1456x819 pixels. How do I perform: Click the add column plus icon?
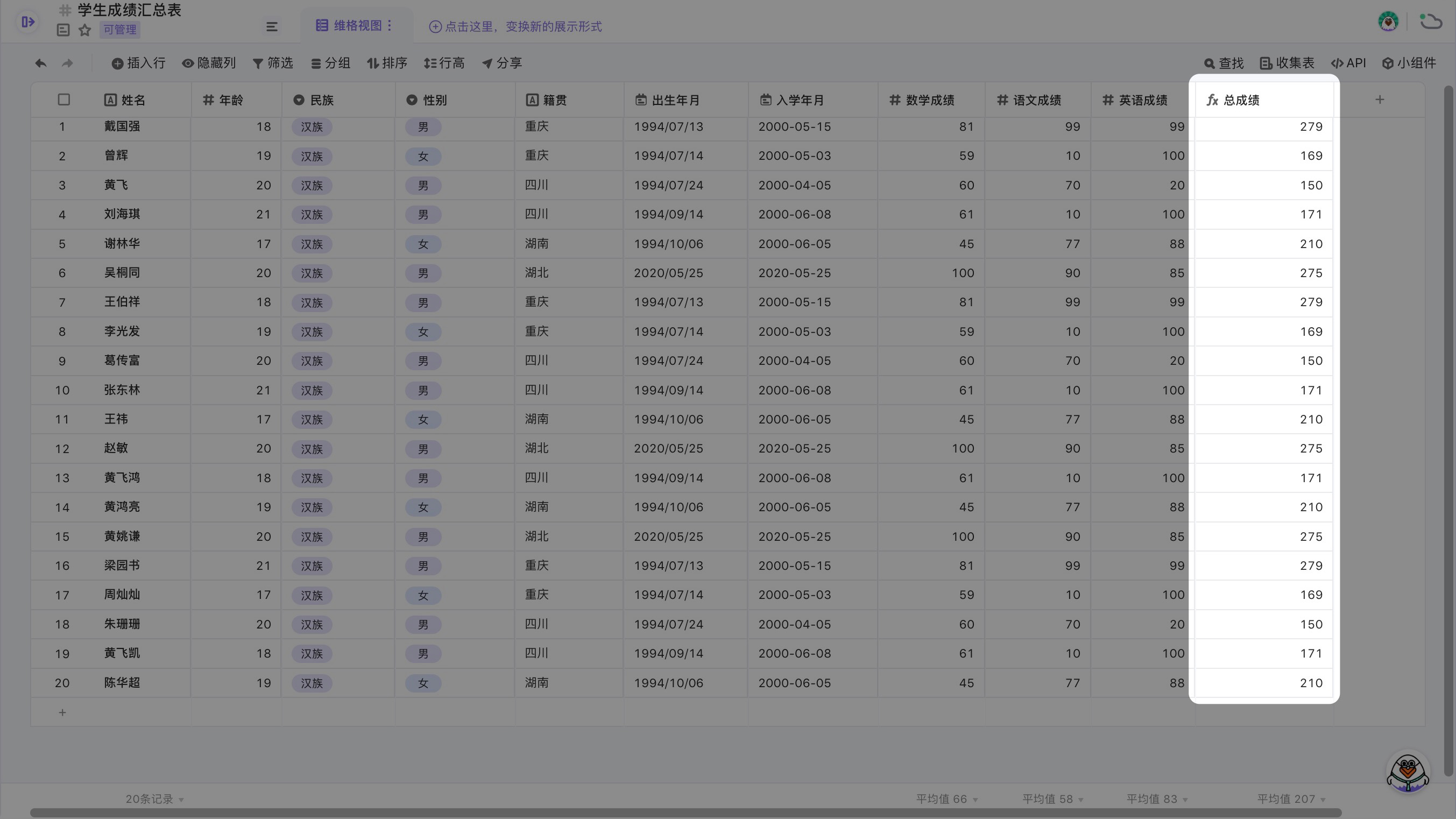click(x=1380, y=100)
